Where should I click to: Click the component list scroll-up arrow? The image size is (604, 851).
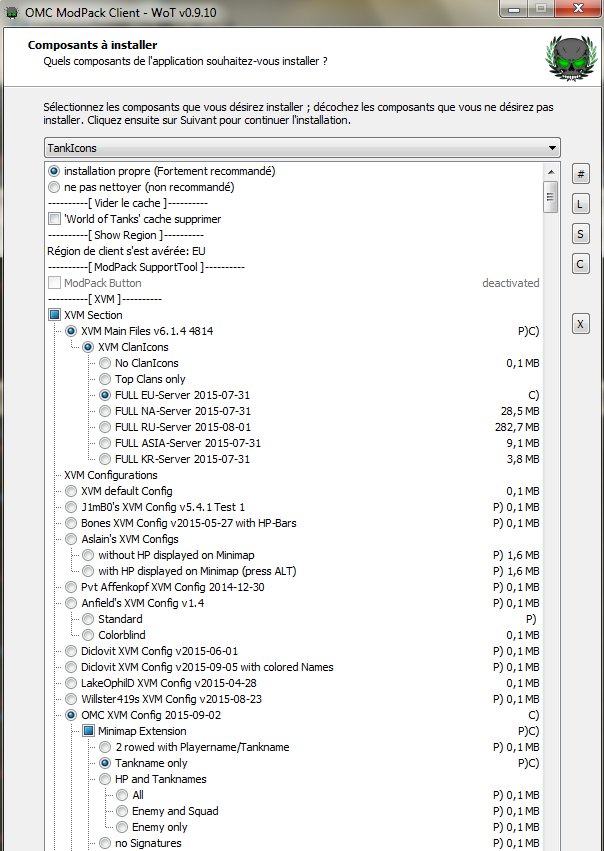point(551,172)
